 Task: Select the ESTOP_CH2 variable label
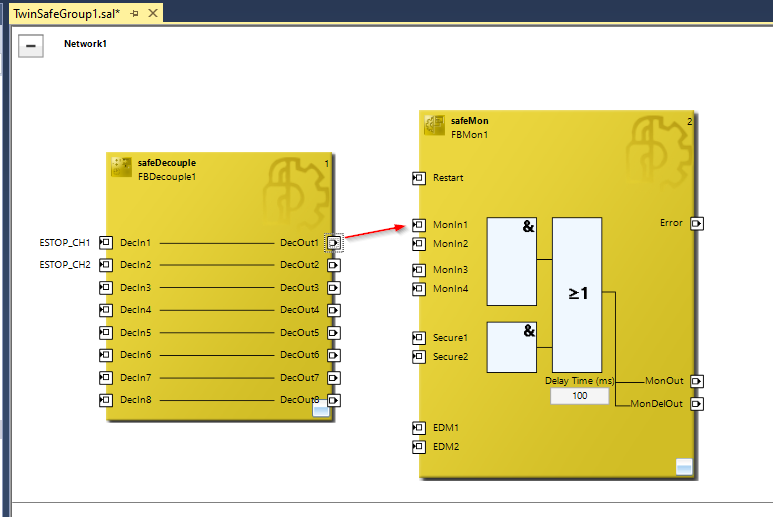coord(65,265)
